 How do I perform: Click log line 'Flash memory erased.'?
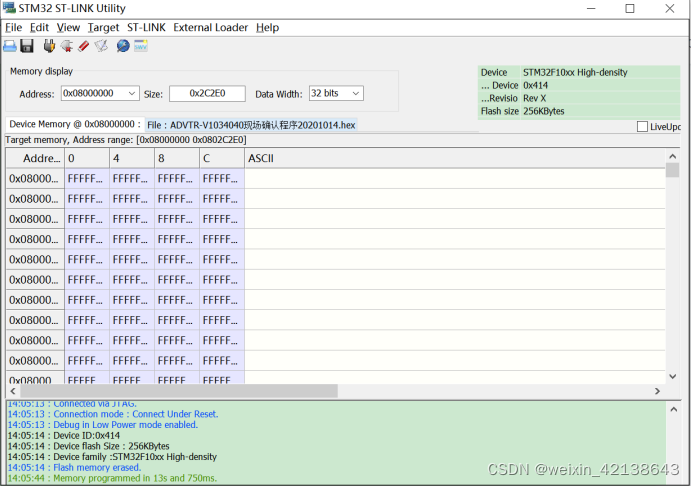[x=74, y=467]
